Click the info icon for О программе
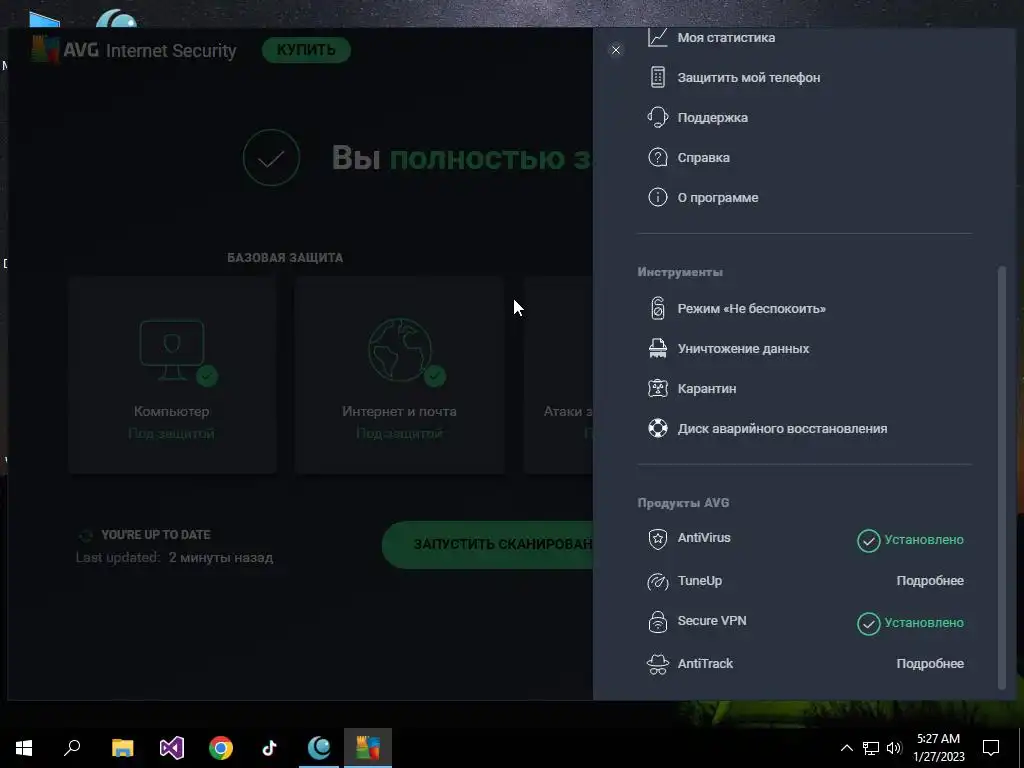The width and height of the screenshot is (1024, 768). [x=658, y=197]
